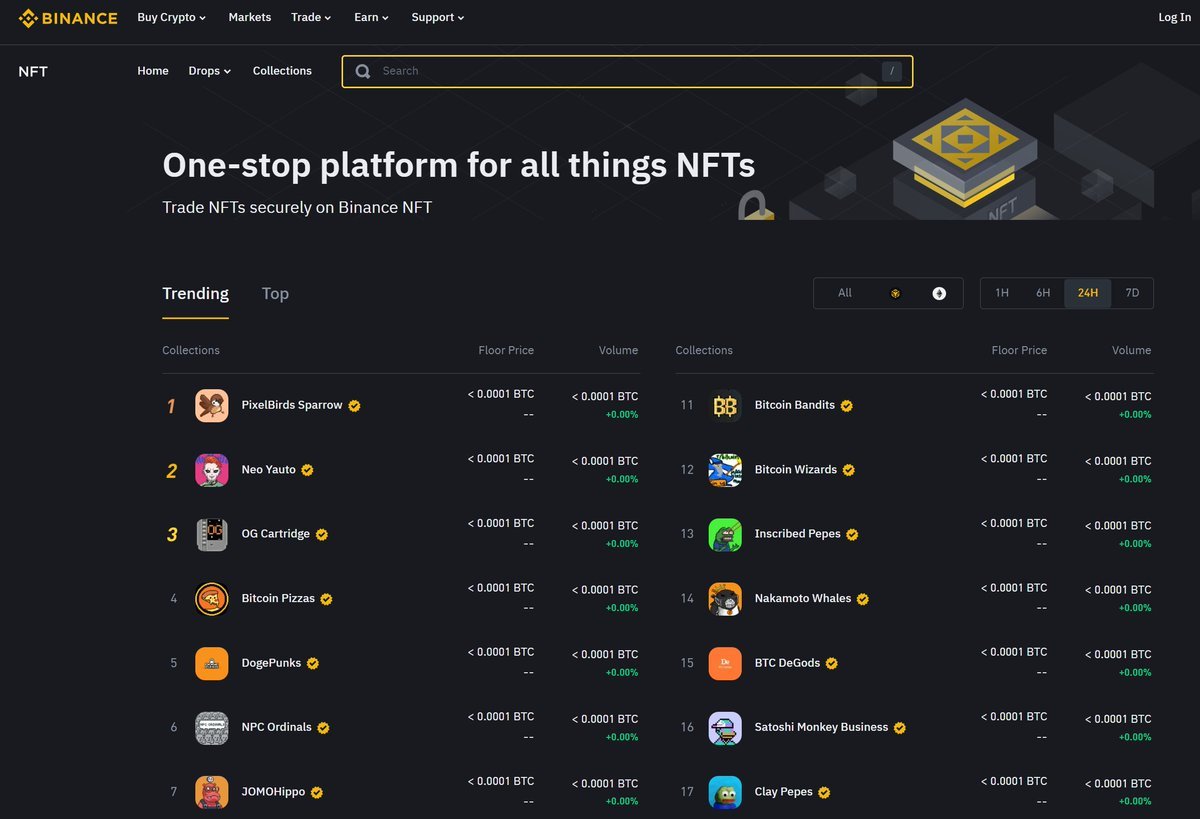Image resolution: width=1200 pixels, height=819 pixels.
Task: Switch to the Trending tab
Action: pyautogui.click(x=196, y=293)
